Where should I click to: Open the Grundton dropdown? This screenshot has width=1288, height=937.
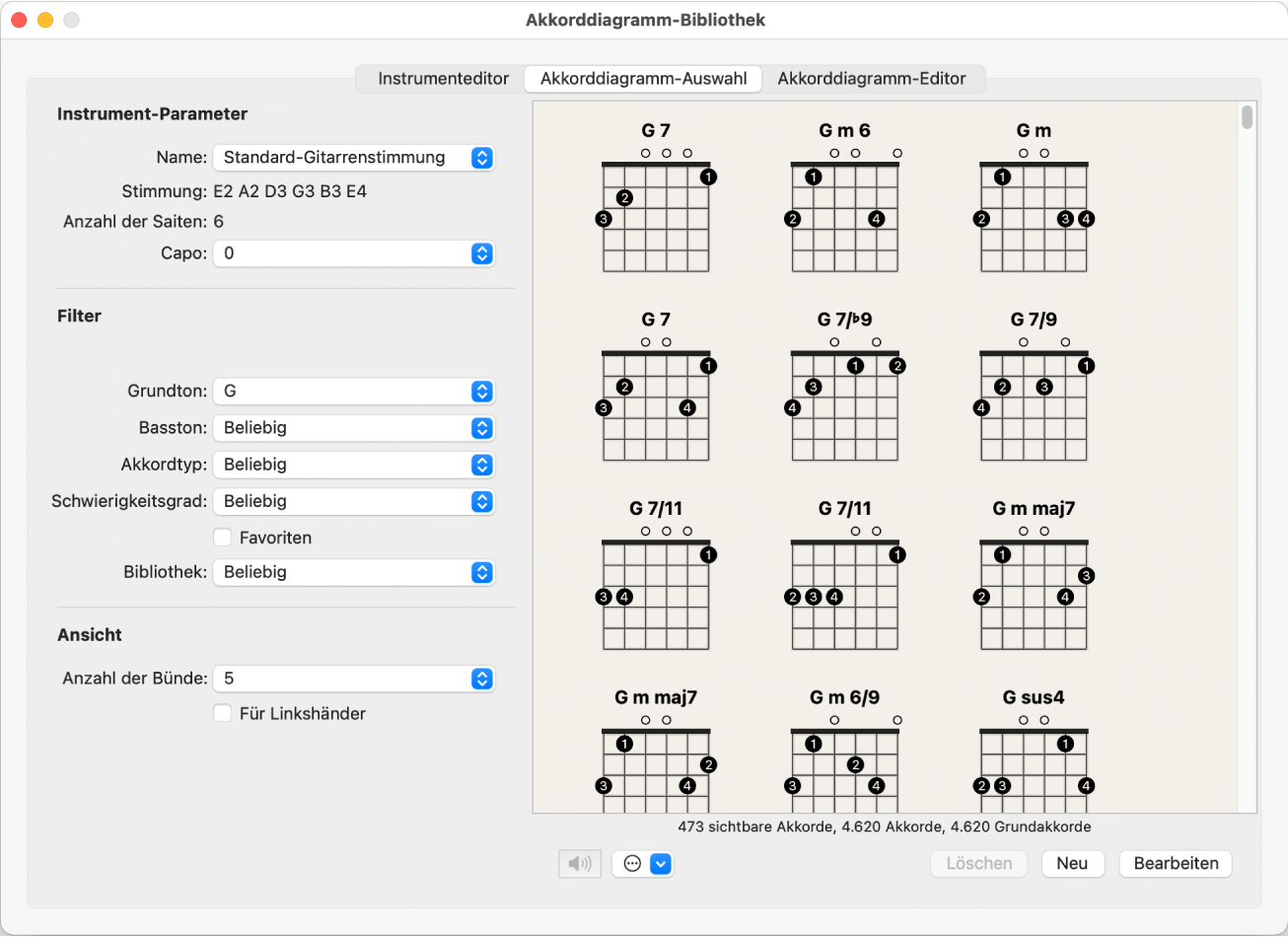coord(353,392)
